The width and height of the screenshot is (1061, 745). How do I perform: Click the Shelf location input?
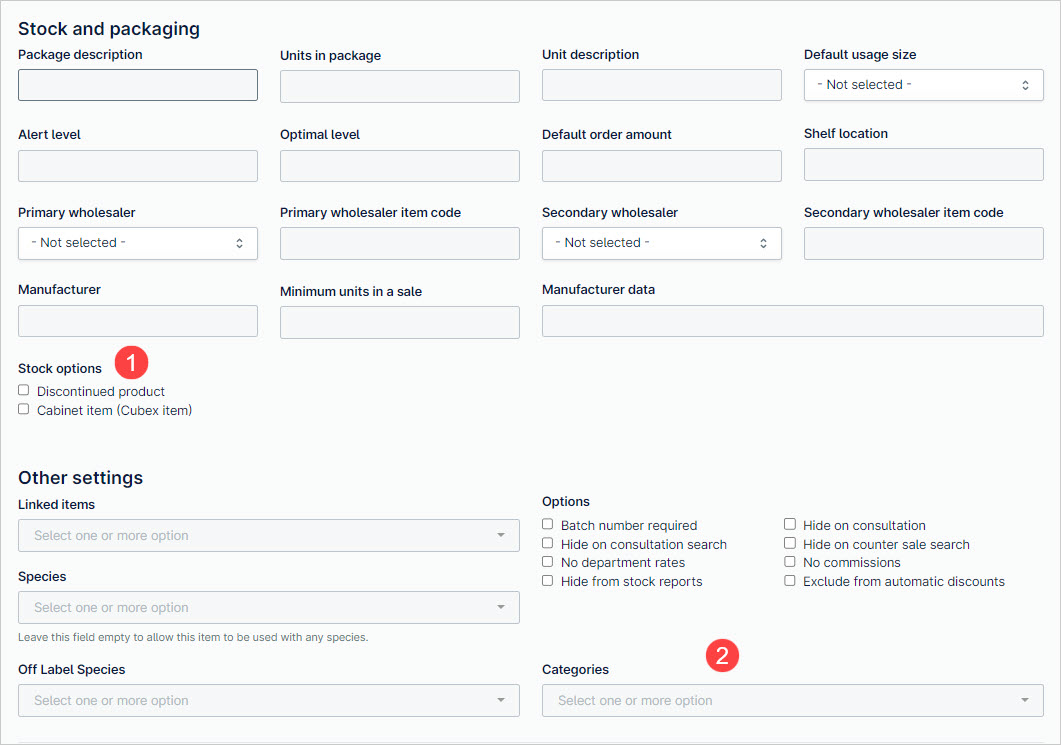924,164
